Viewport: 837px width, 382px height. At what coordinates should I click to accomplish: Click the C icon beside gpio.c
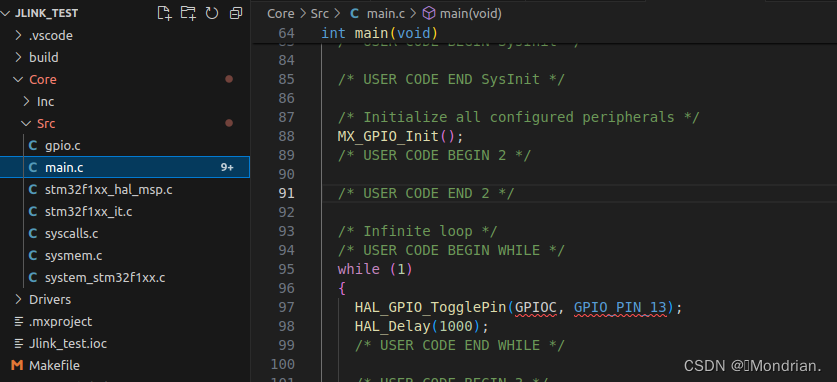click(x=33, y=146)
